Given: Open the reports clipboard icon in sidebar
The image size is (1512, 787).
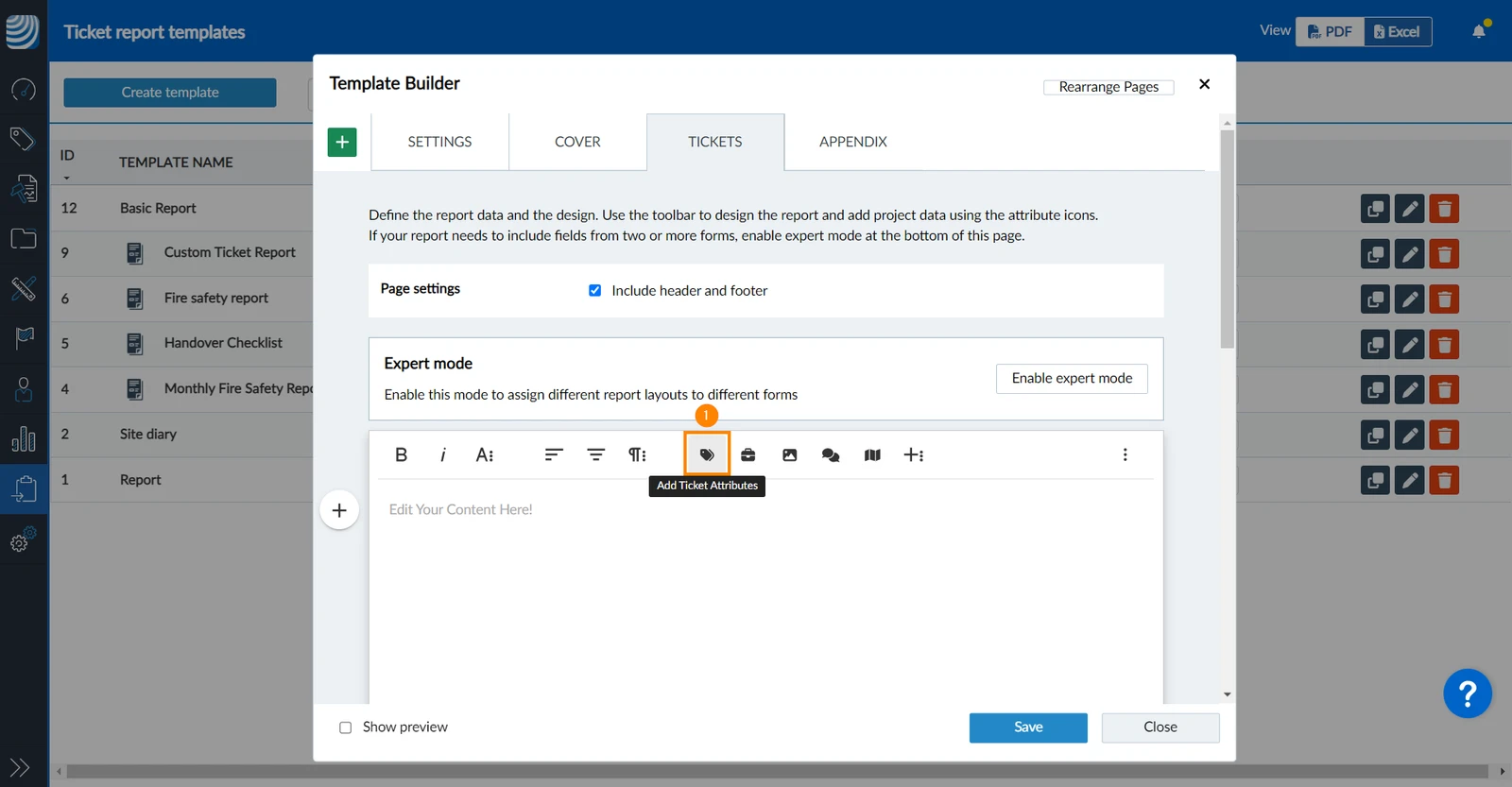Looking at the screenshot, I should point(24,488).
